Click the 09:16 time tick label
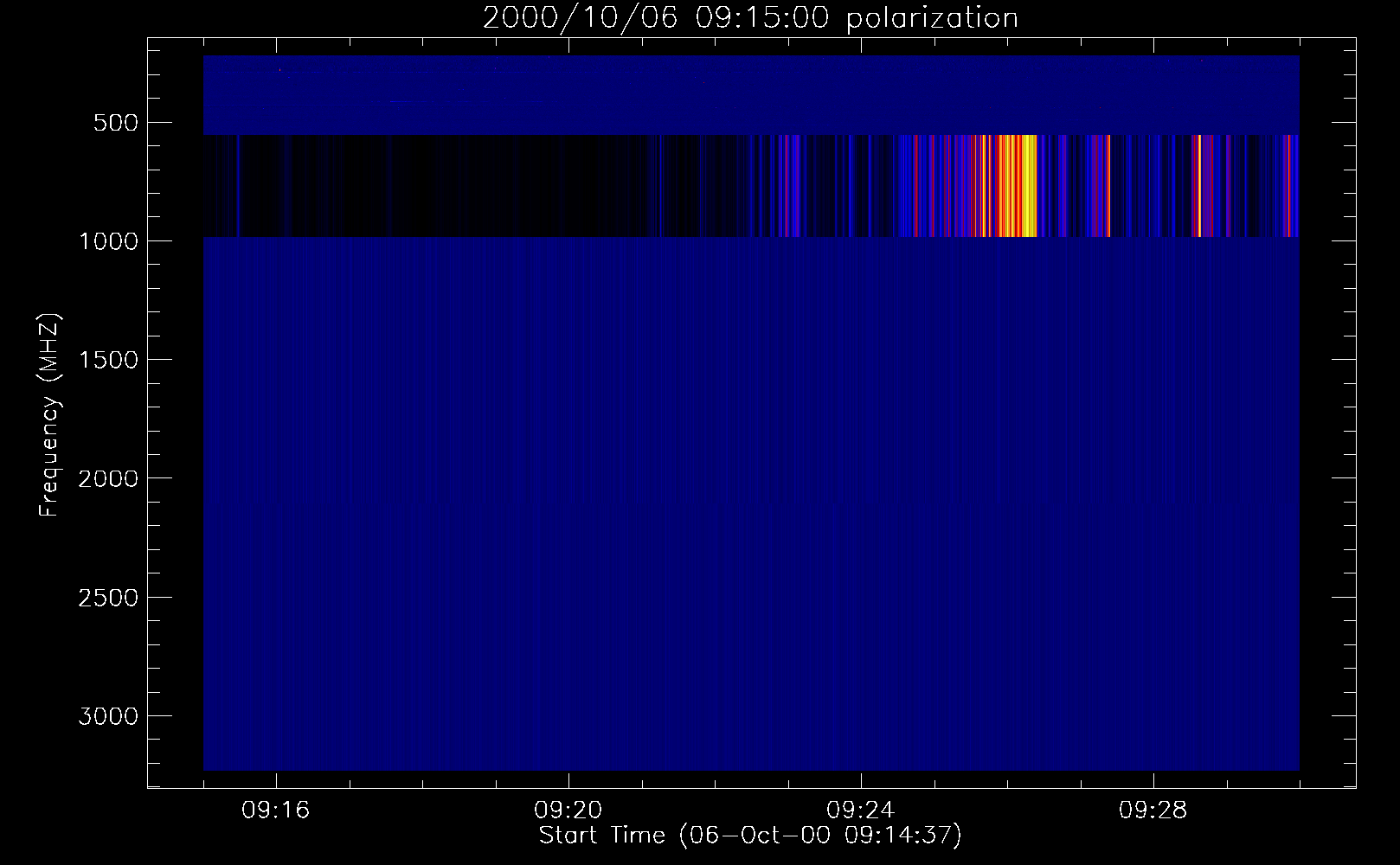This screenshot has height=865, width=1400. pos(276,811)
